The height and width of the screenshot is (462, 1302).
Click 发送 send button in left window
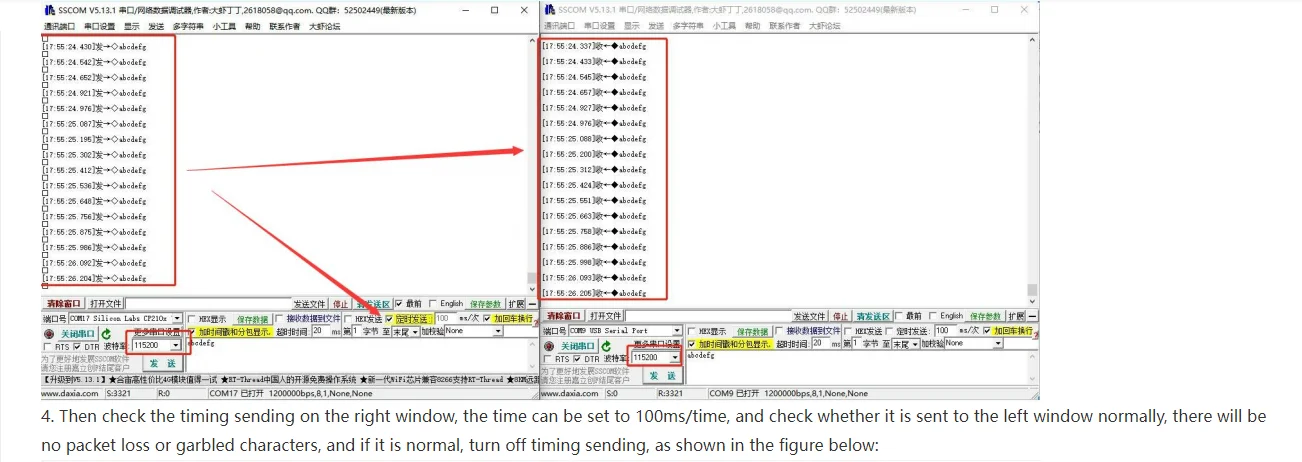pyautogui.click(x=163, y=364)
